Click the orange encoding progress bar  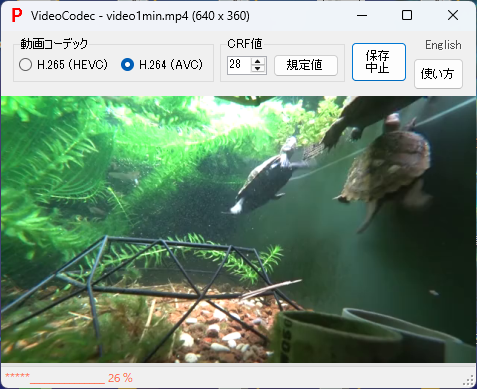tap(67, 383)
